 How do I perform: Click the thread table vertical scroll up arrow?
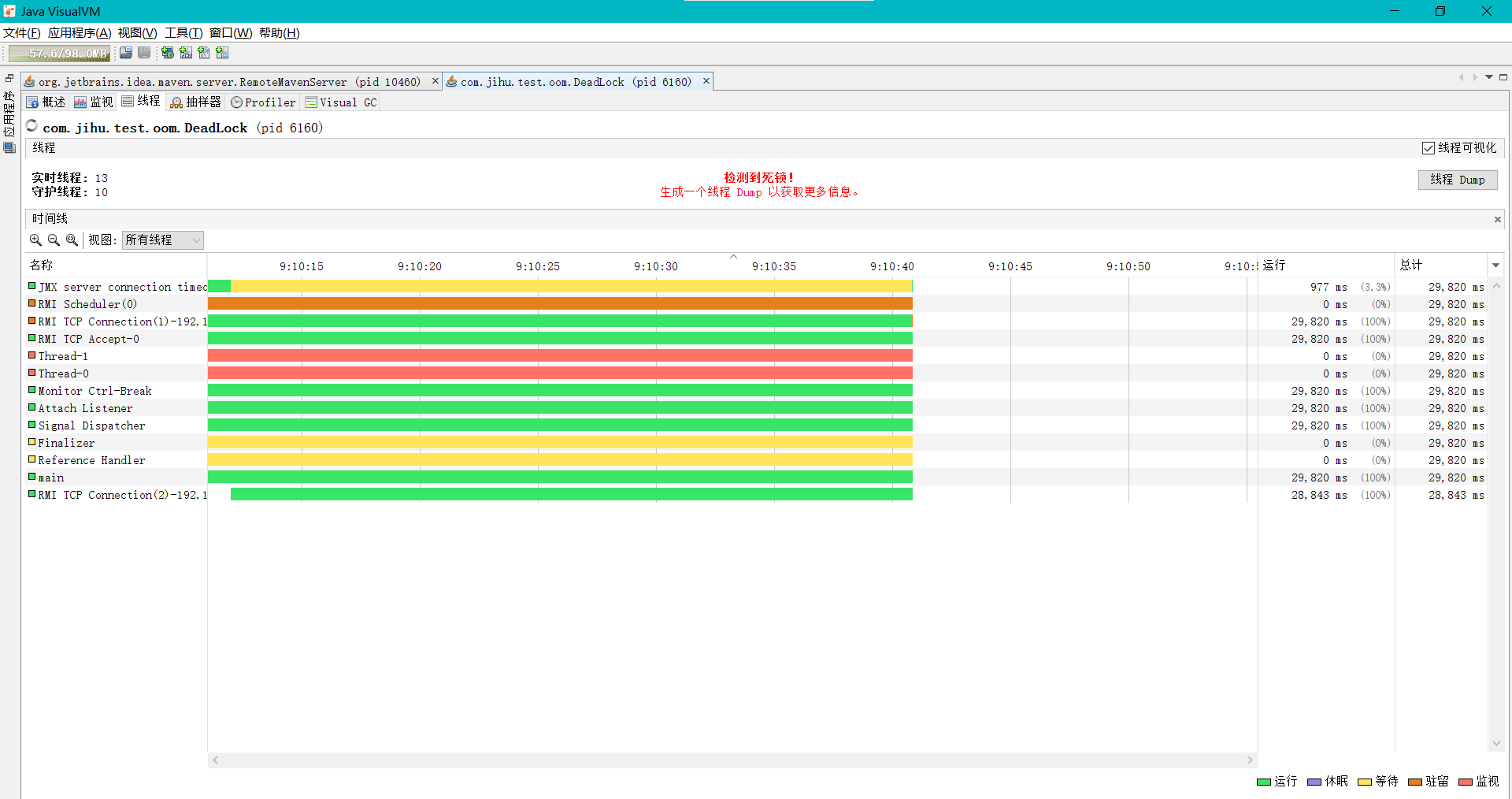coord(1496,286)
